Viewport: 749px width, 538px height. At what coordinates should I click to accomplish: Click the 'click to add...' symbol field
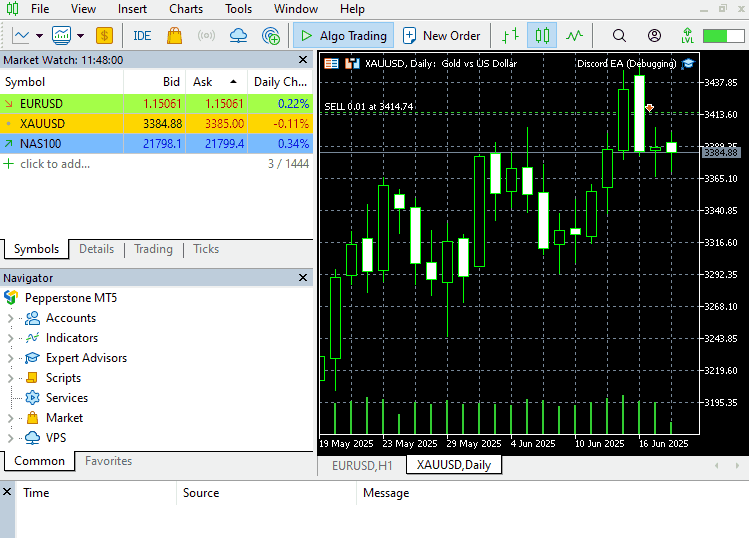[x=55, y=164]
